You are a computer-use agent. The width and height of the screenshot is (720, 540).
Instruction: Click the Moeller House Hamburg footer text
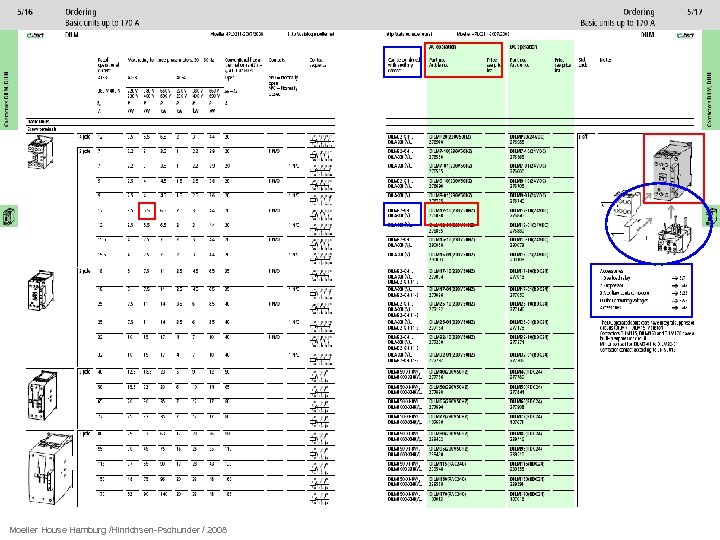[x=118, y=529]
